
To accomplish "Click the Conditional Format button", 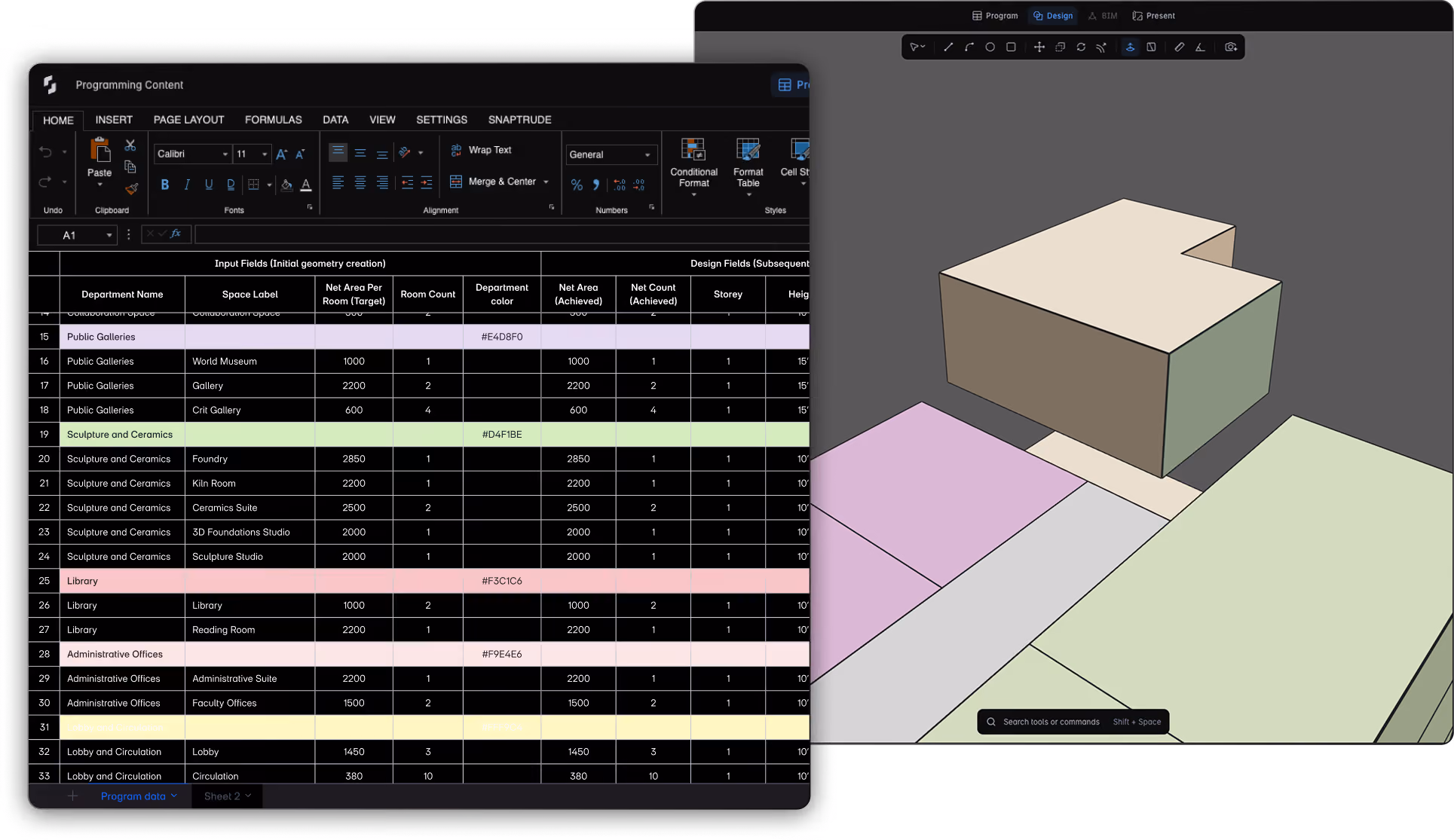I will pyautogui.click(x=693, y=167).
